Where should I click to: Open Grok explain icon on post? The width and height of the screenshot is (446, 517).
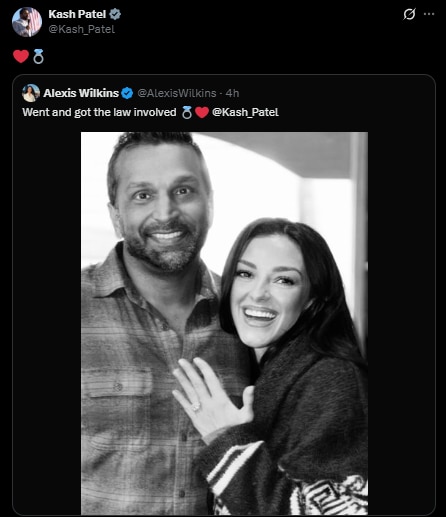[409, 14]
